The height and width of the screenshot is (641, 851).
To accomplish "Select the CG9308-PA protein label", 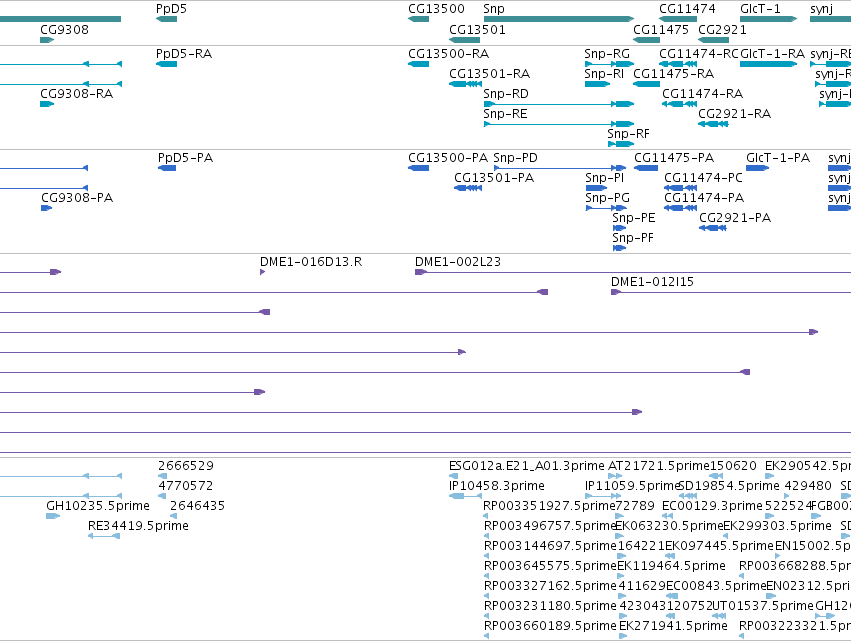I will 77,198.
